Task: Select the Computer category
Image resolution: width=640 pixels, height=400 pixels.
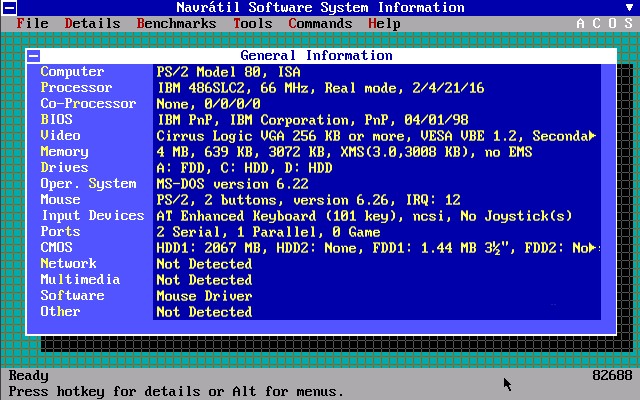Action: click(x=72, y=72)
